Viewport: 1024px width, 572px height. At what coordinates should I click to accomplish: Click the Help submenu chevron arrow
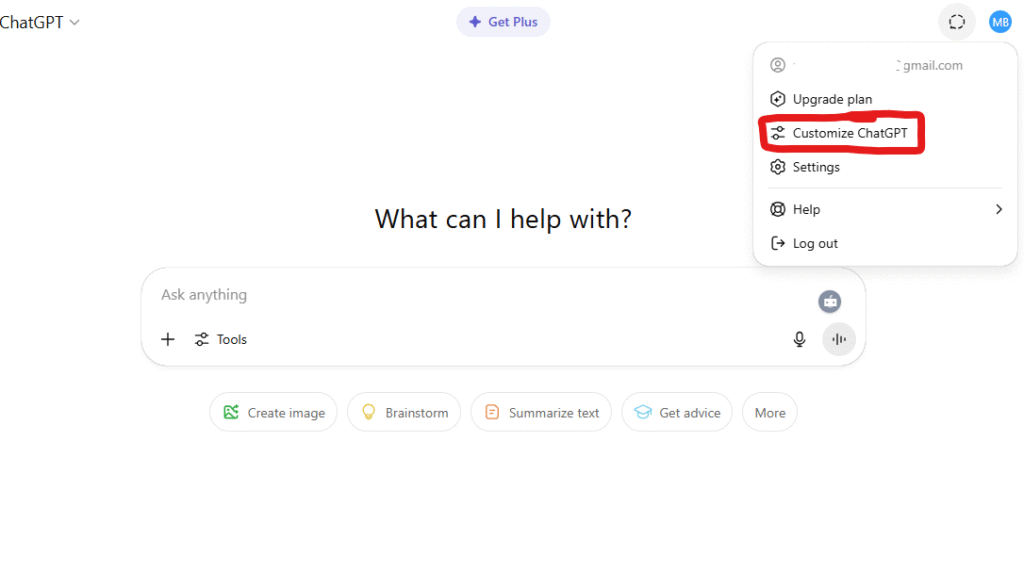coord(999,210)
